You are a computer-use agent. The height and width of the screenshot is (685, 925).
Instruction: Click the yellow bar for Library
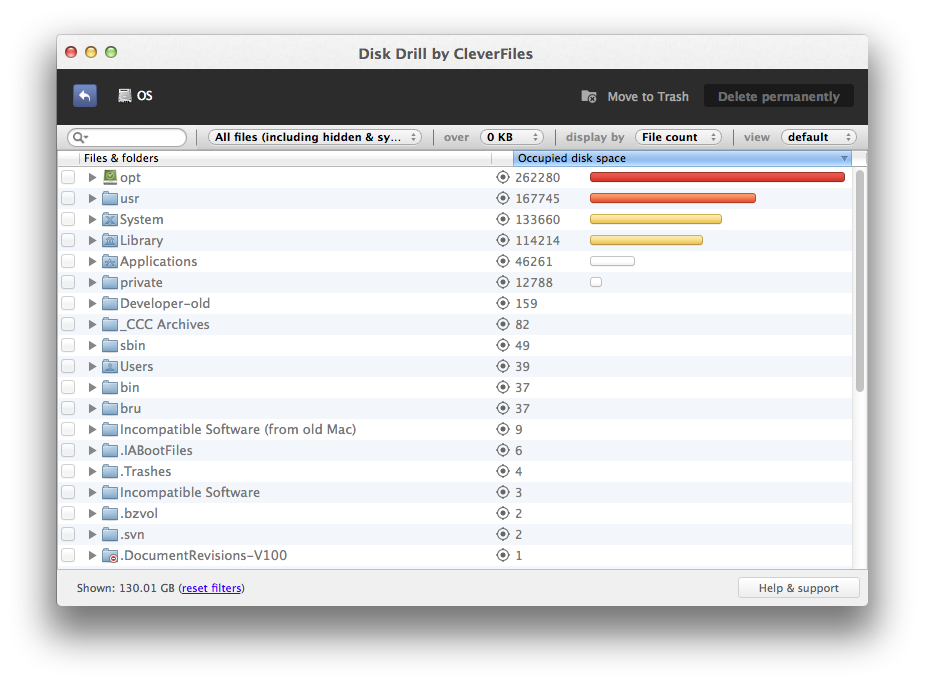click(x=646, y=240)
